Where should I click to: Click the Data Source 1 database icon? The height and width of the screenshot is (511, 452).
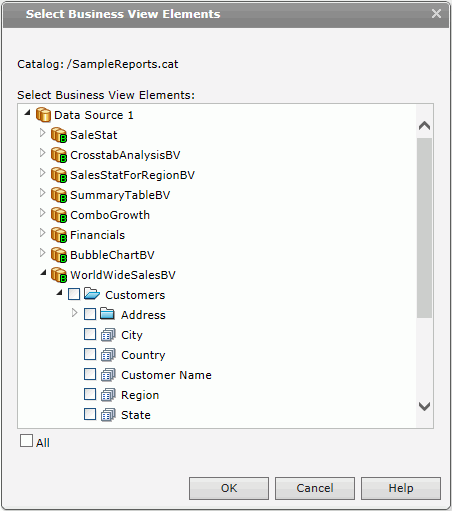pyautogui.click(x=43, y=115)
